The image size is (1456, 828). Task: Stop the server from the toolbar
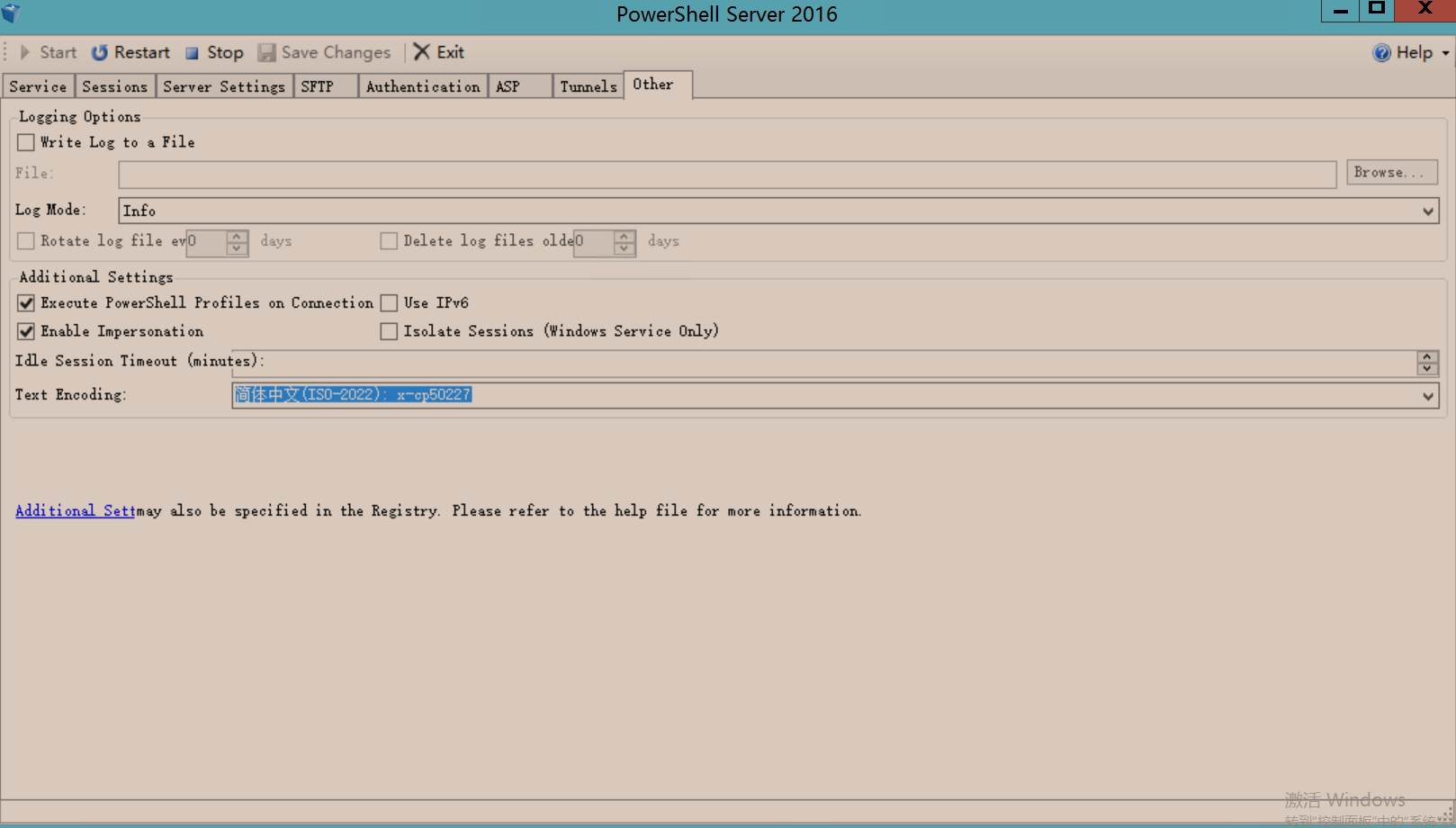click(214, 52)
